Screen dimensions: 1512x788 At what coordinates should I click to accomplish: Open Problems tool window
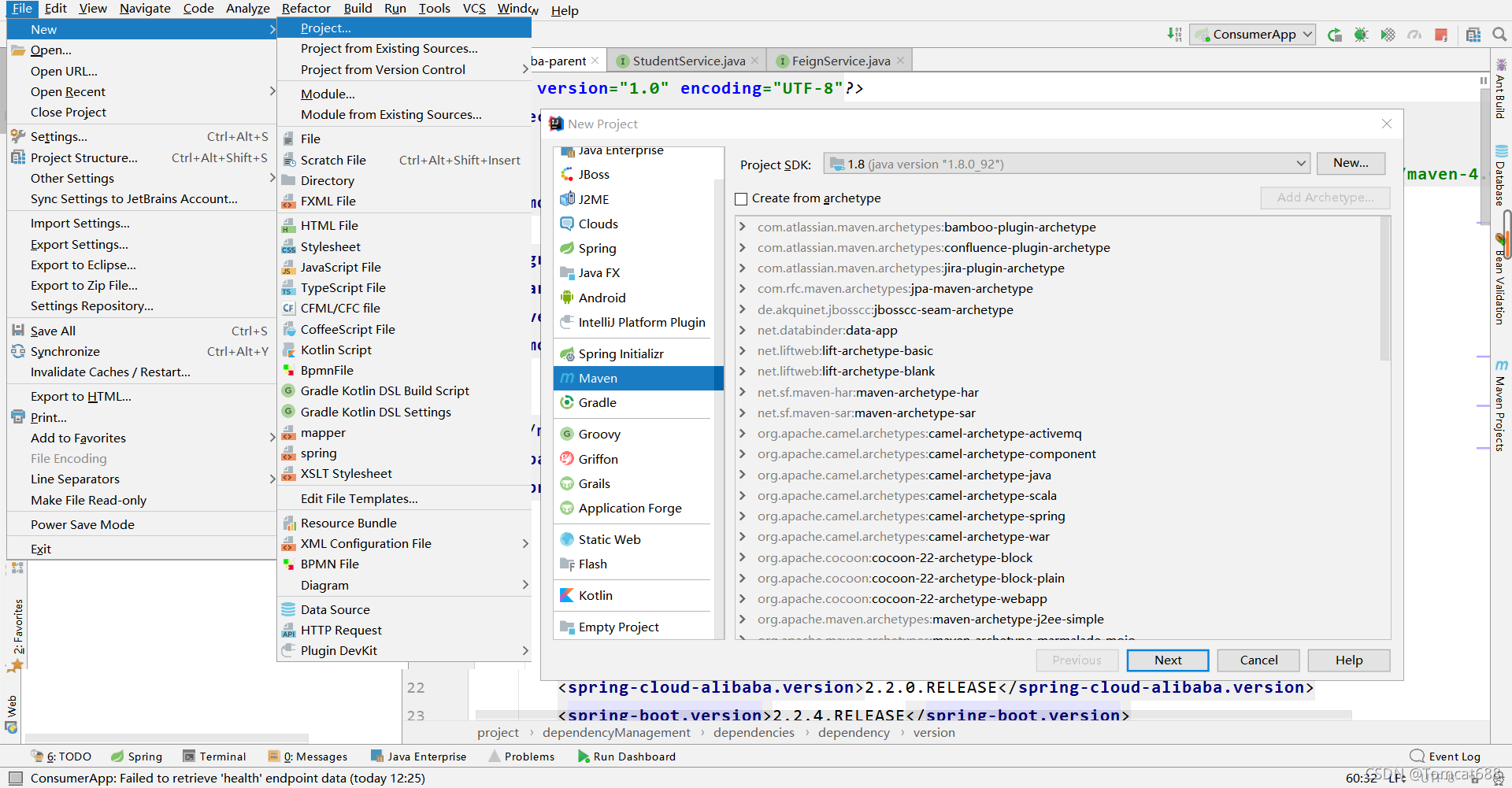(x=521, y=757)
